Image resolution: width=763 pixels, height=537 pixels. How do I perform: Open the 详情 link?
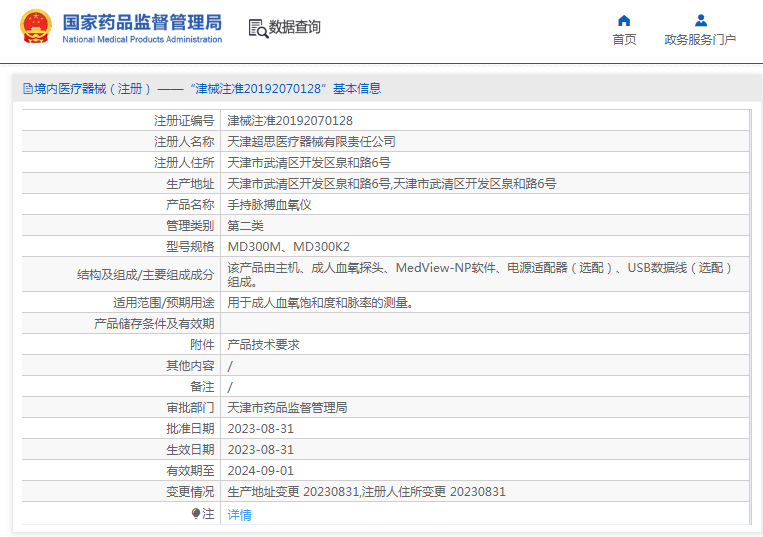[x=239, y=515]
